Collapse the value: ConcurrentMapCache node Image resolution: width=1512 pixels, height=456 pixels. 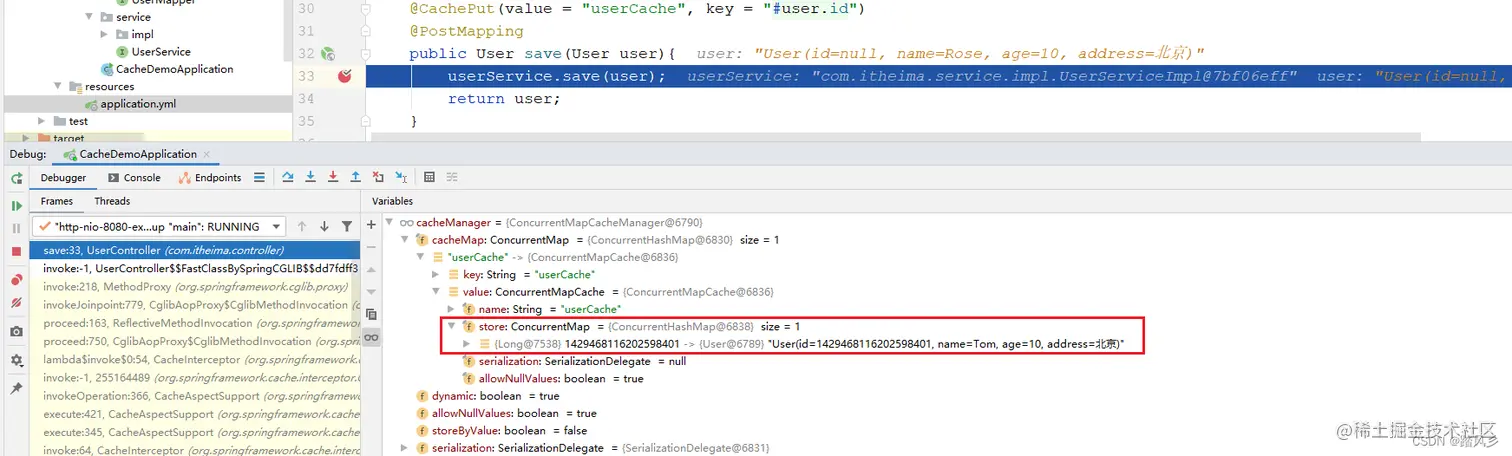436,292
